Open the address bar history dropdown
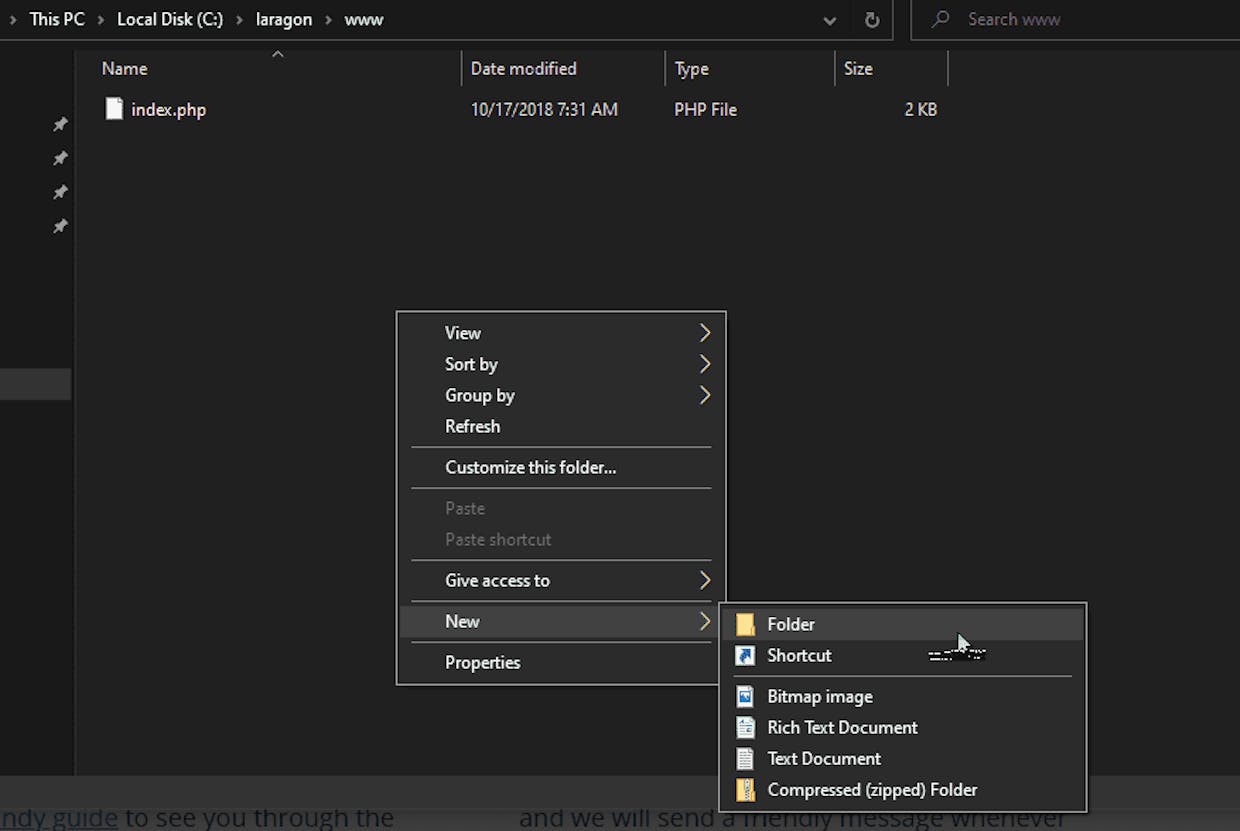Screen dimensions: 1240x831 click(829, 20)
